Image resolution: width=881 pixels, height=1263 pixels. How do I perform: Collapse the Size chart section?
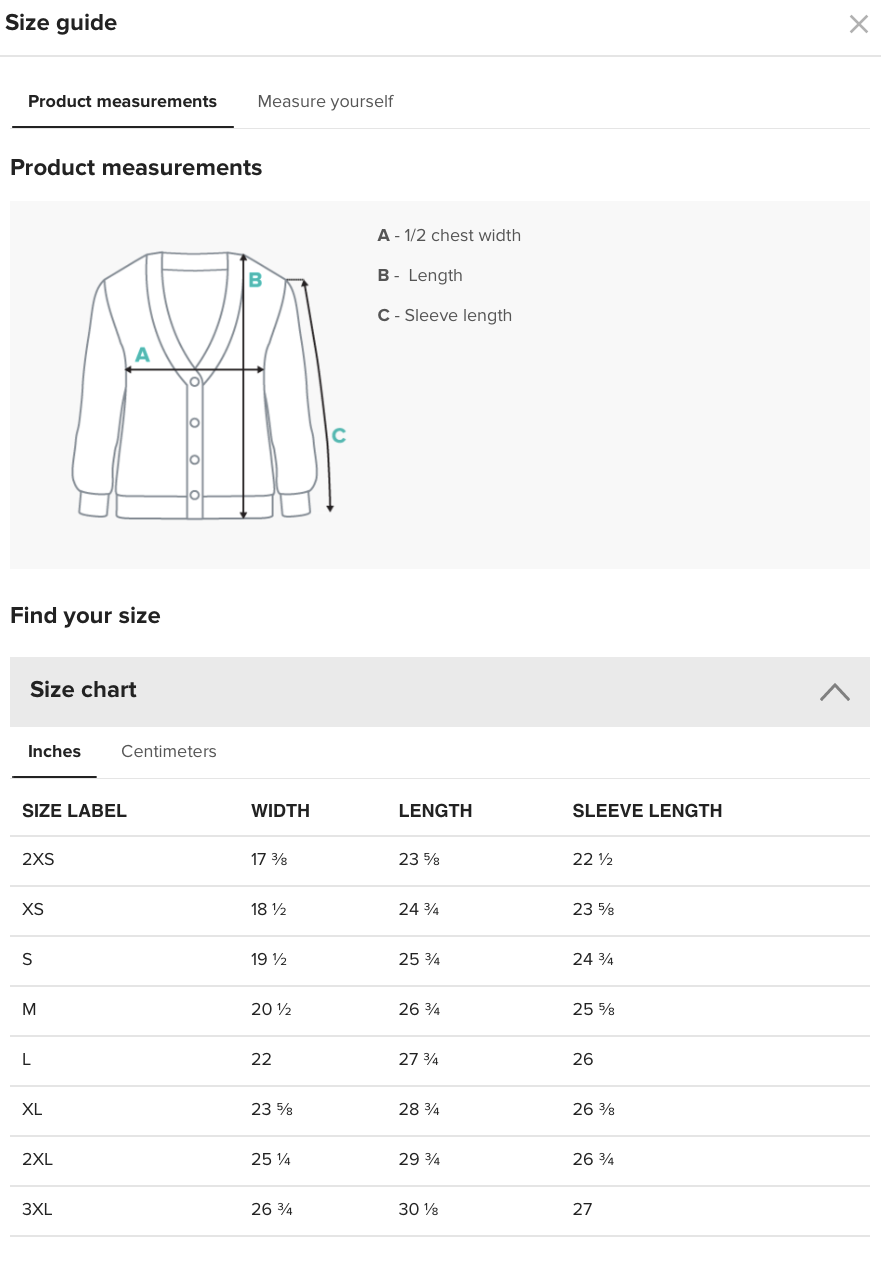point(835,691)
